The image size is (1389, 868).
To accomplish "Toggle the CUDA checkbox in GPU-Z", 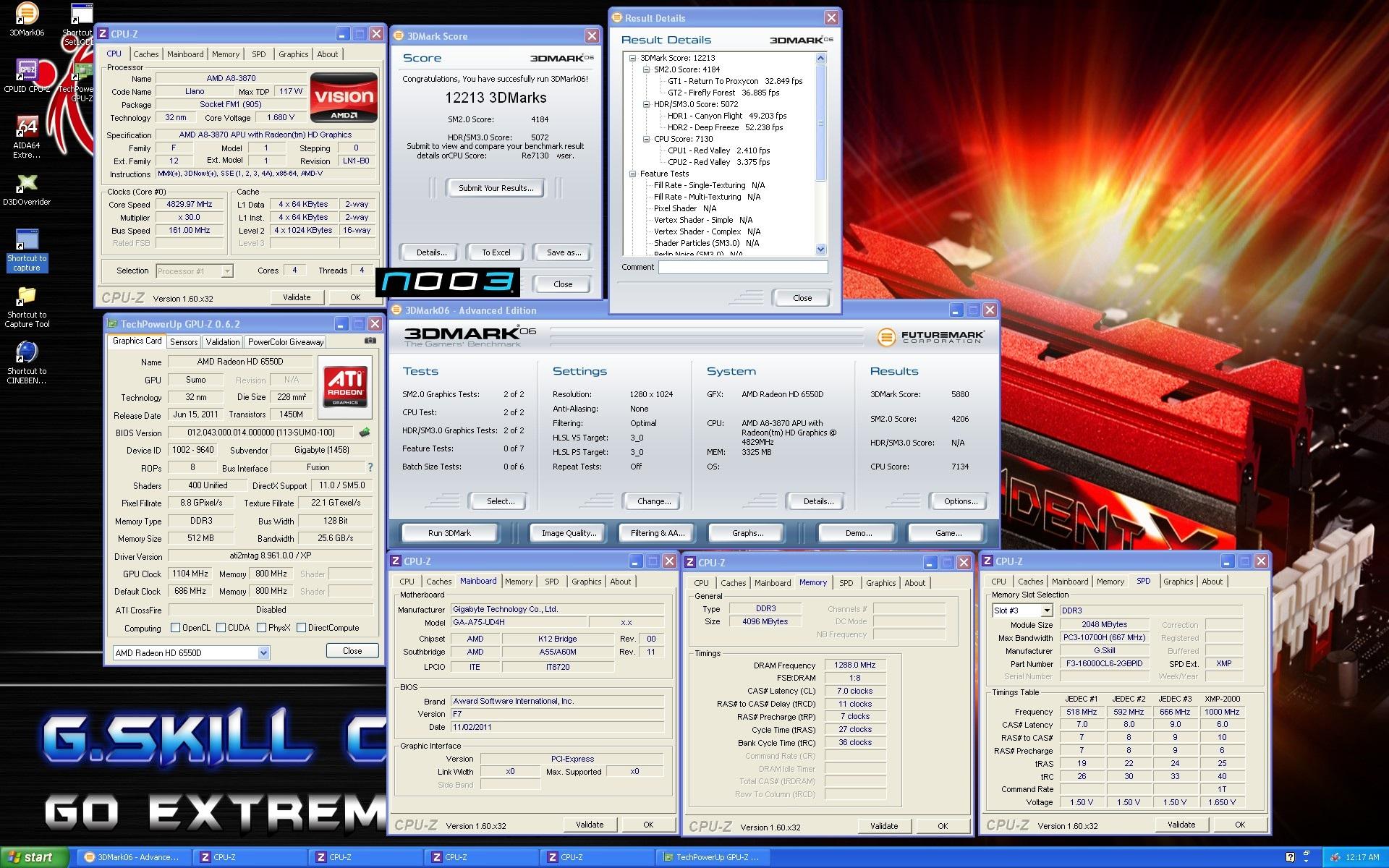I will coord(221,628).
